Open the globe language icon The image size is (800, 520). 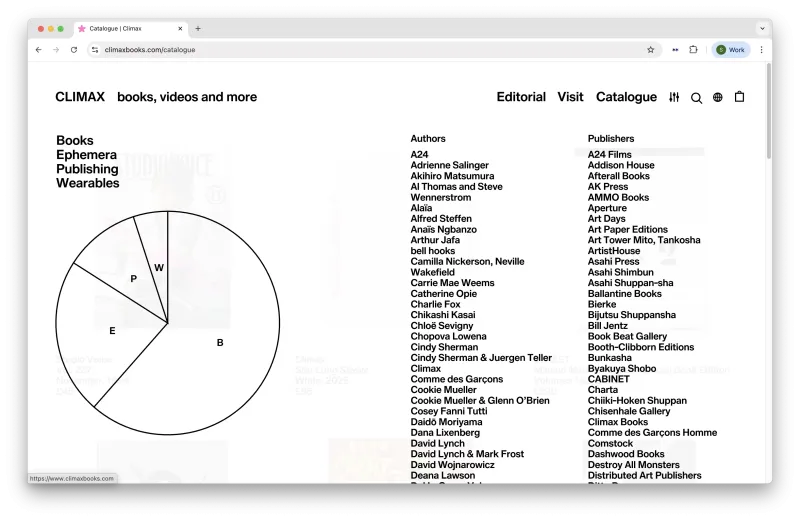[717, 97]
